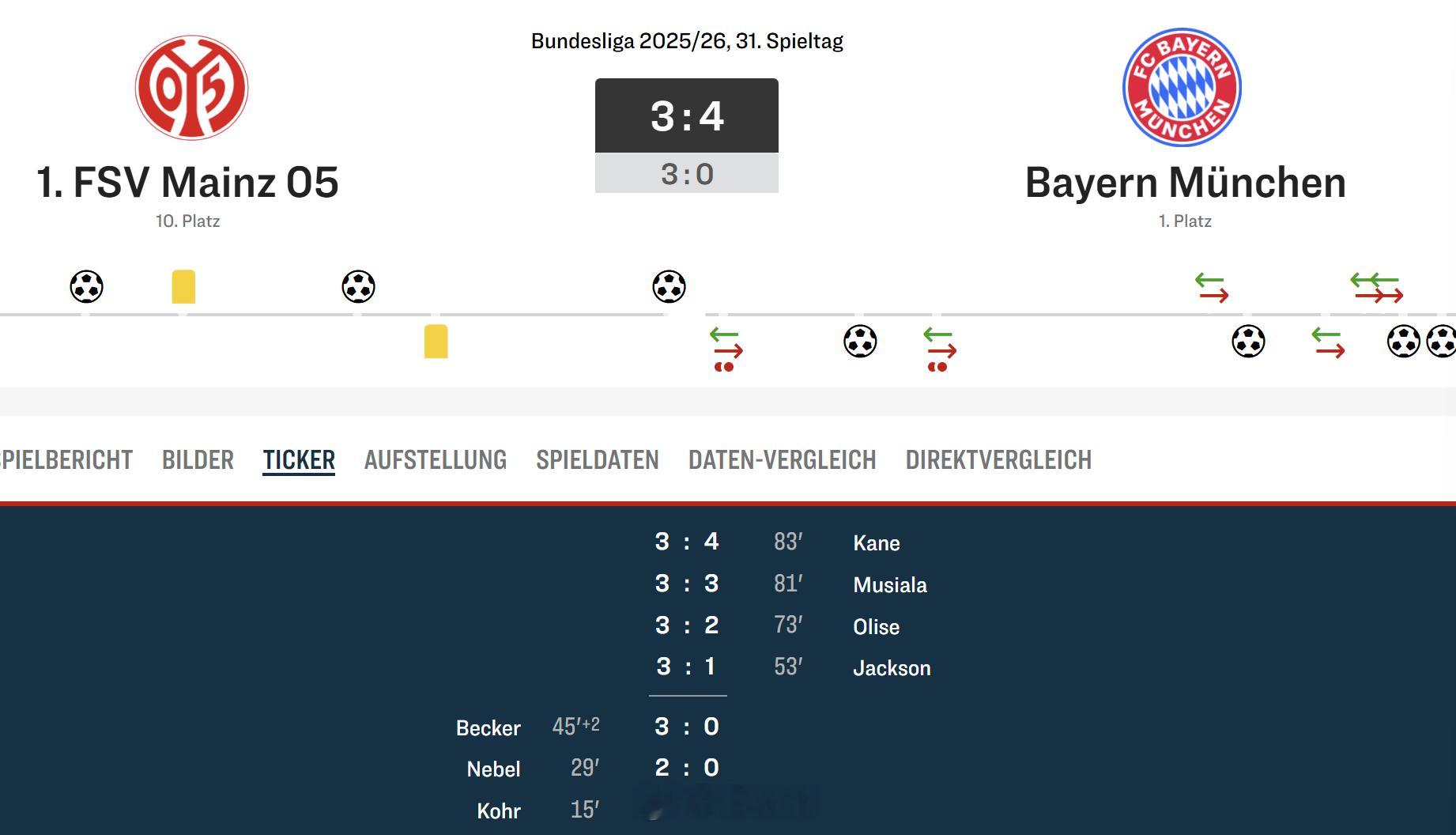Click first Bayern substitution arrows after halftime
Image resolution: width=1456 pixels, height=835 pixels.
click(x=726, y=344)
